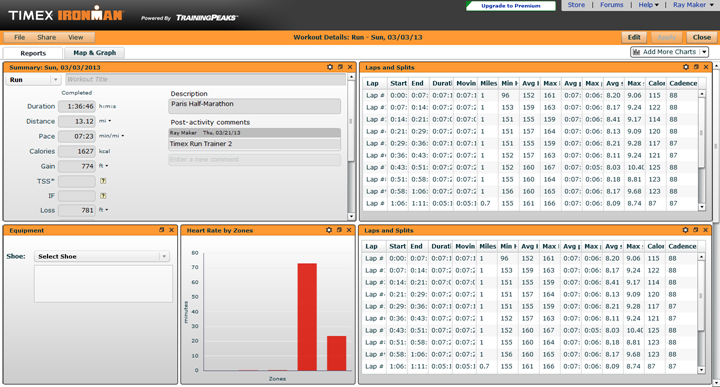The image size is (720, 387).
Task: Click the empty shoe details text box
Action: (x=103, y=284)
